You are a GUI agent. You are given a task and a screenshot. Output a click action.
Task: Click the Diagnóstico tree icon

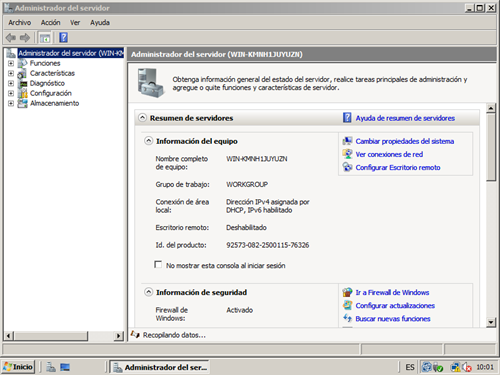pyautogui.click(x=23, y=83)
